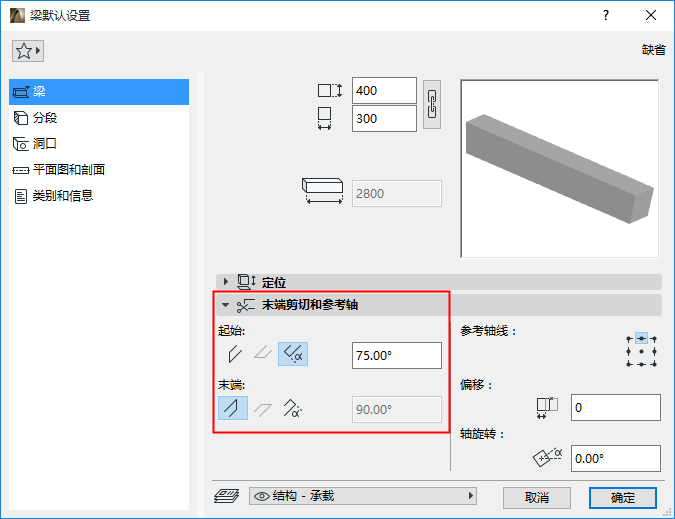Toggle the height-width chain link icon
Viewport: 675px width, 519px height.
(x=432, y=104)
